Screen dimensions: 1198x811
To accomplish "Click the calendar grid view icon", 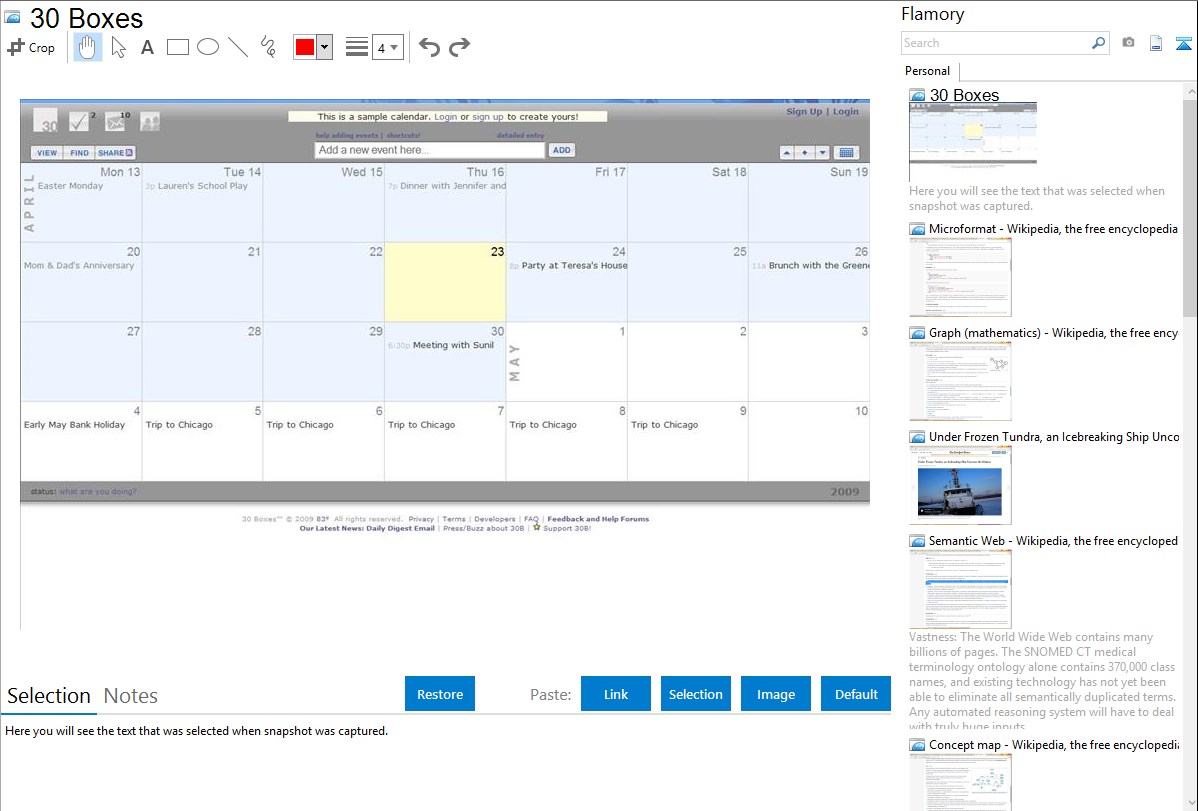I will point(847,153).
